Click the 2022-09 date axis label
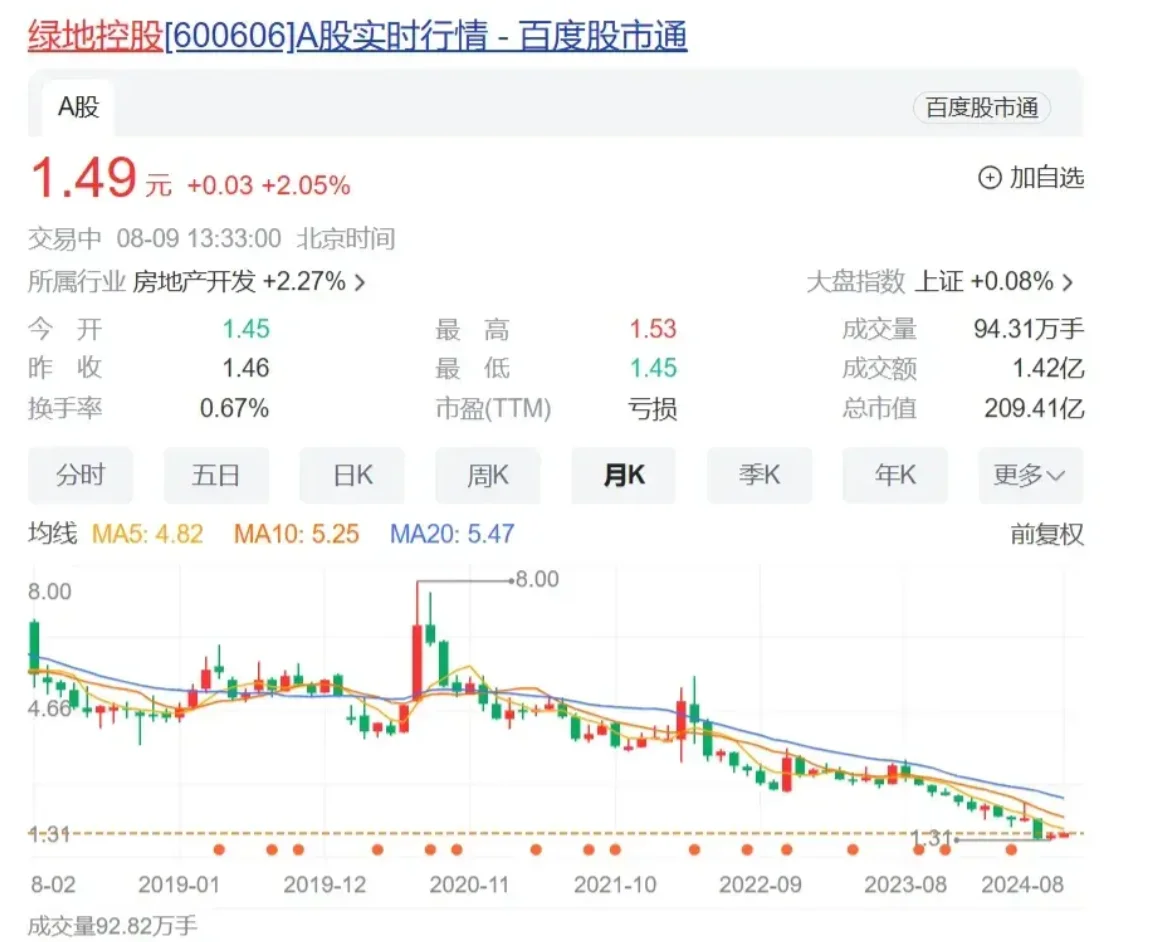Screen dimensions: 1162x942 coord(760,885)
